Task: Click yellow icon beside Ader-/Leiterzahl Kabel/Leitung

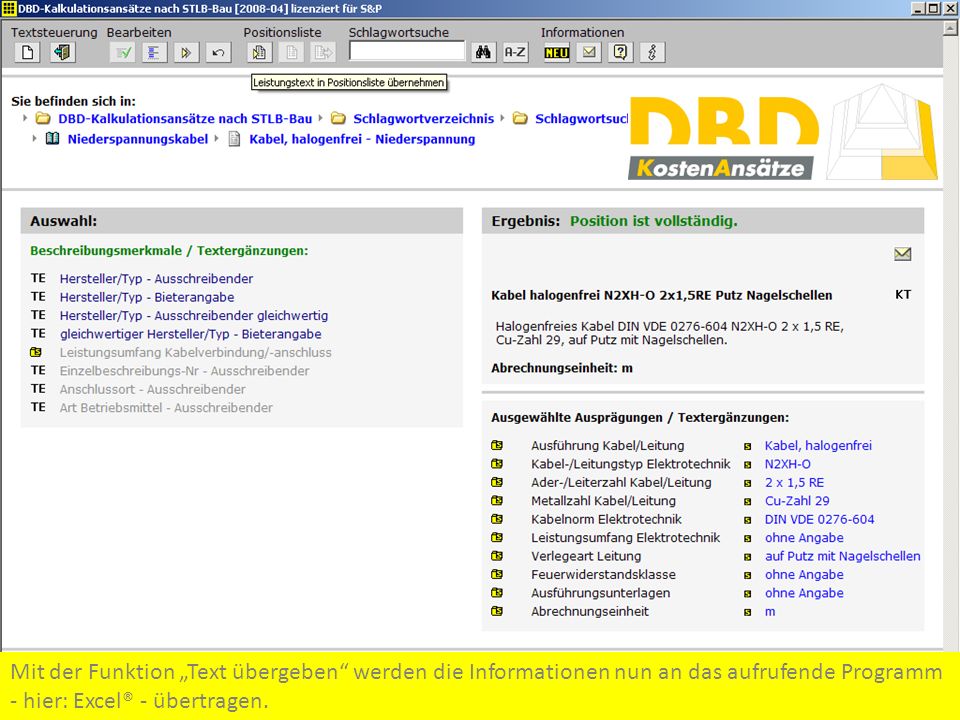Action: click(x=497, y=482)
